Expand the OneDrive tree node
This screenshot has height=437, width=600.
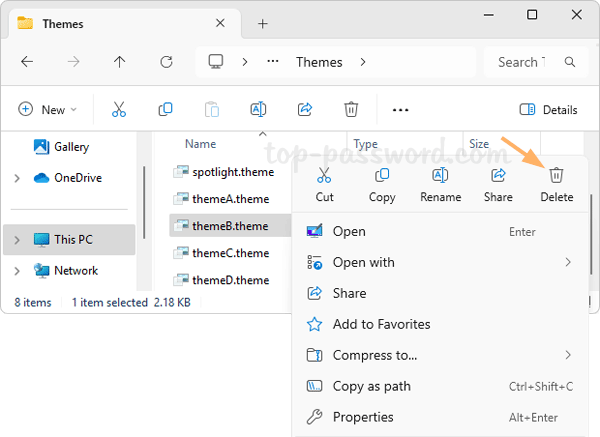17,178
